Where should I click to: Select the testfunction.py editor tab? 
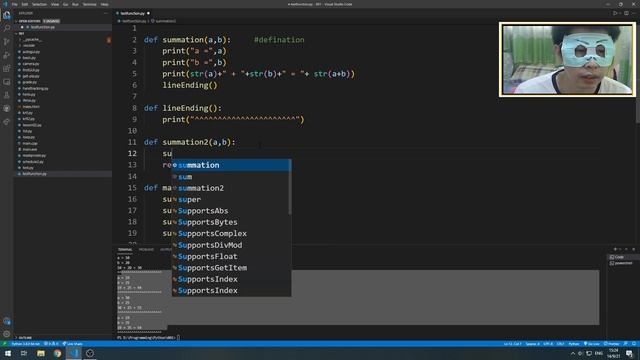click(133, 13)
